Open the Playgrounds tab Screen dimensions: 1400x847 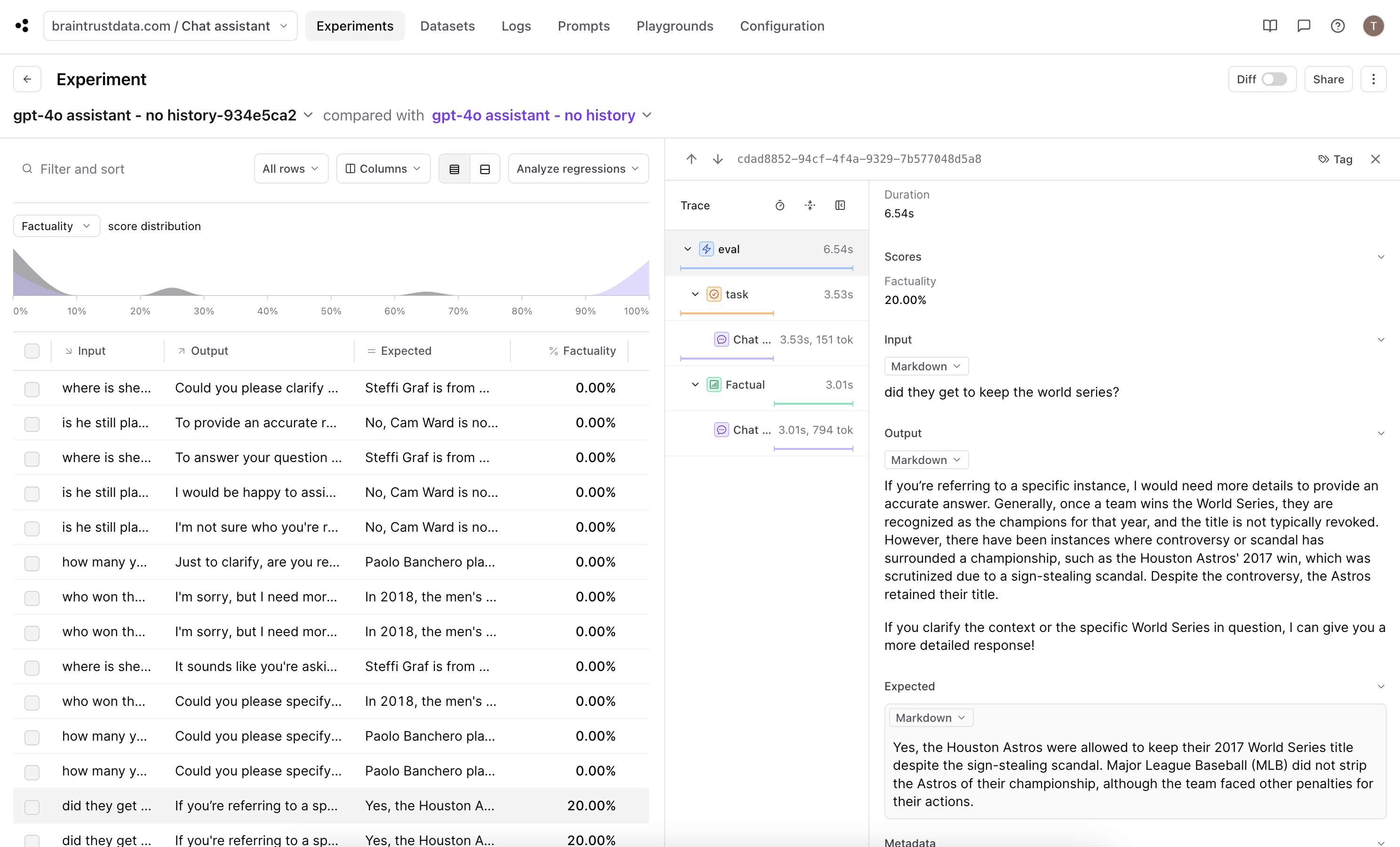675,26
